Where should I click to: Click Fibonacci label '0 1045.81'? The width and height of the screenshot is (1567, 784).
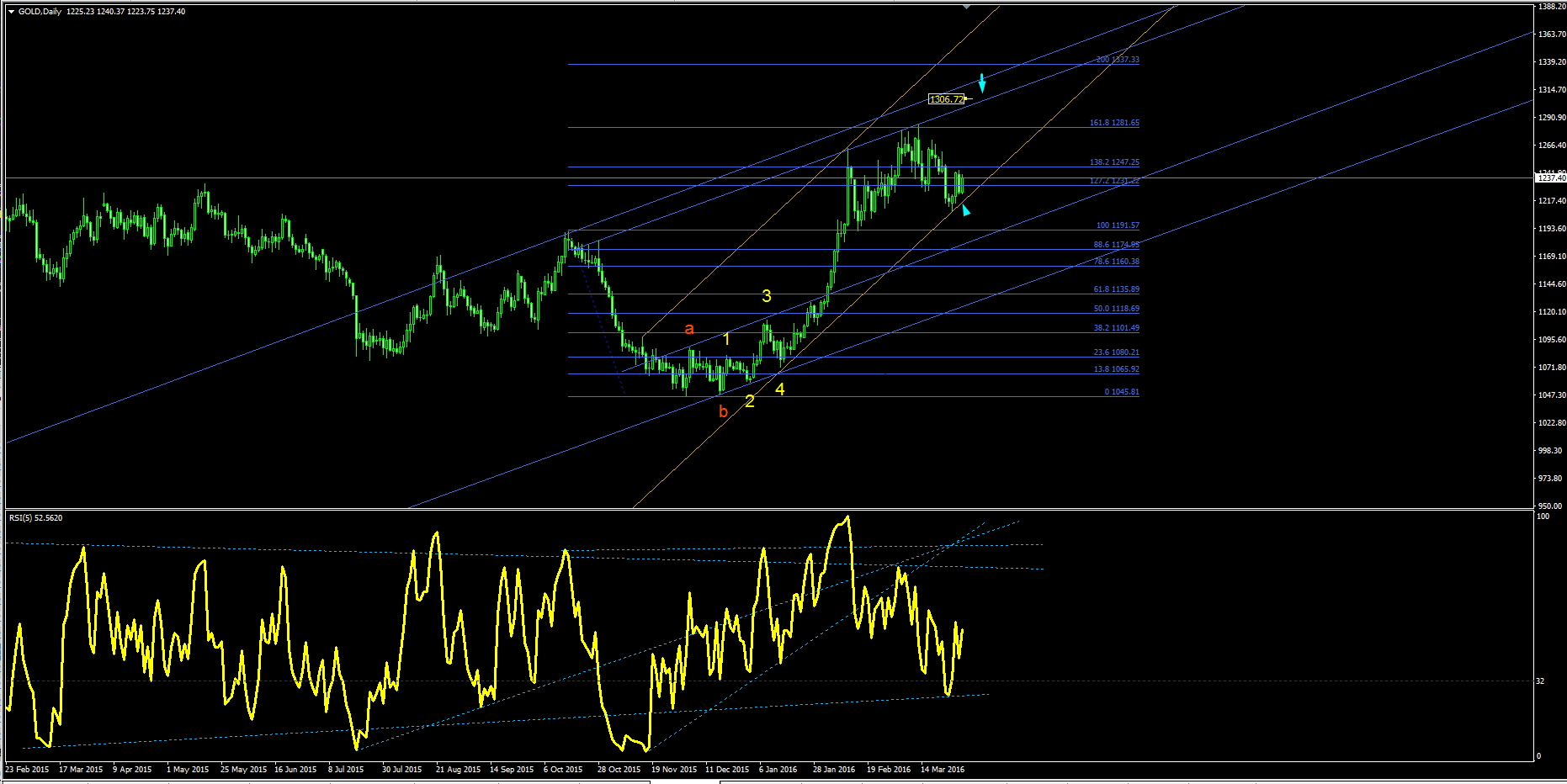pos(1122,392)
